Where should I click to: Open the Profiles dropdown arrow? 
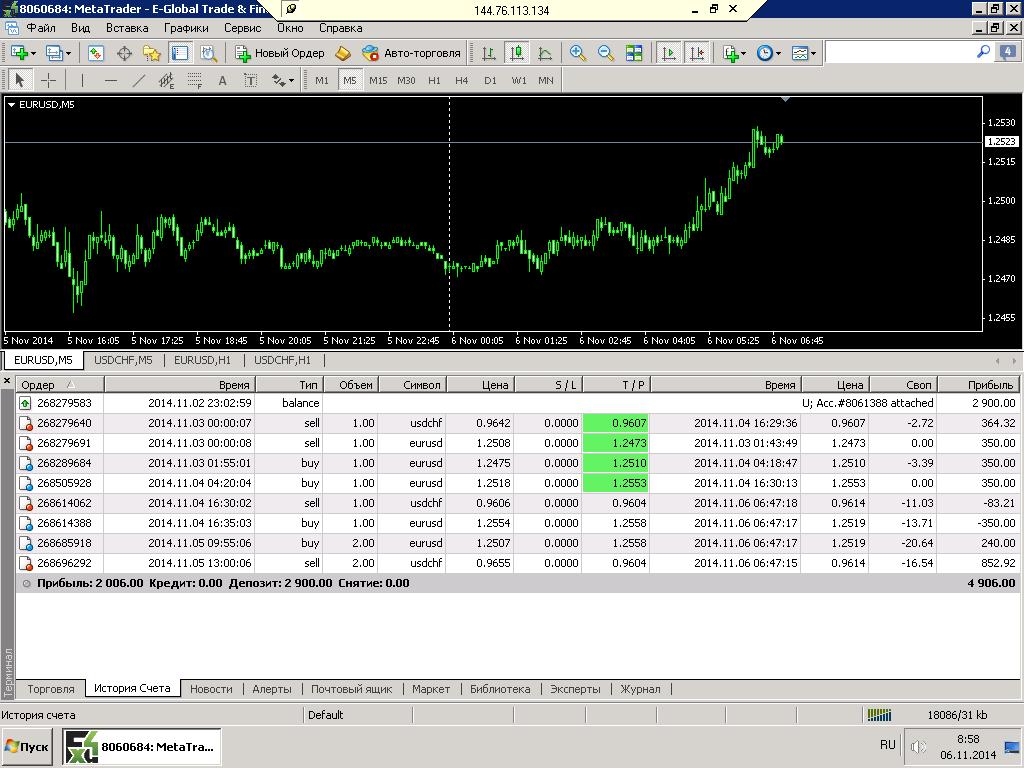[67, 54]
